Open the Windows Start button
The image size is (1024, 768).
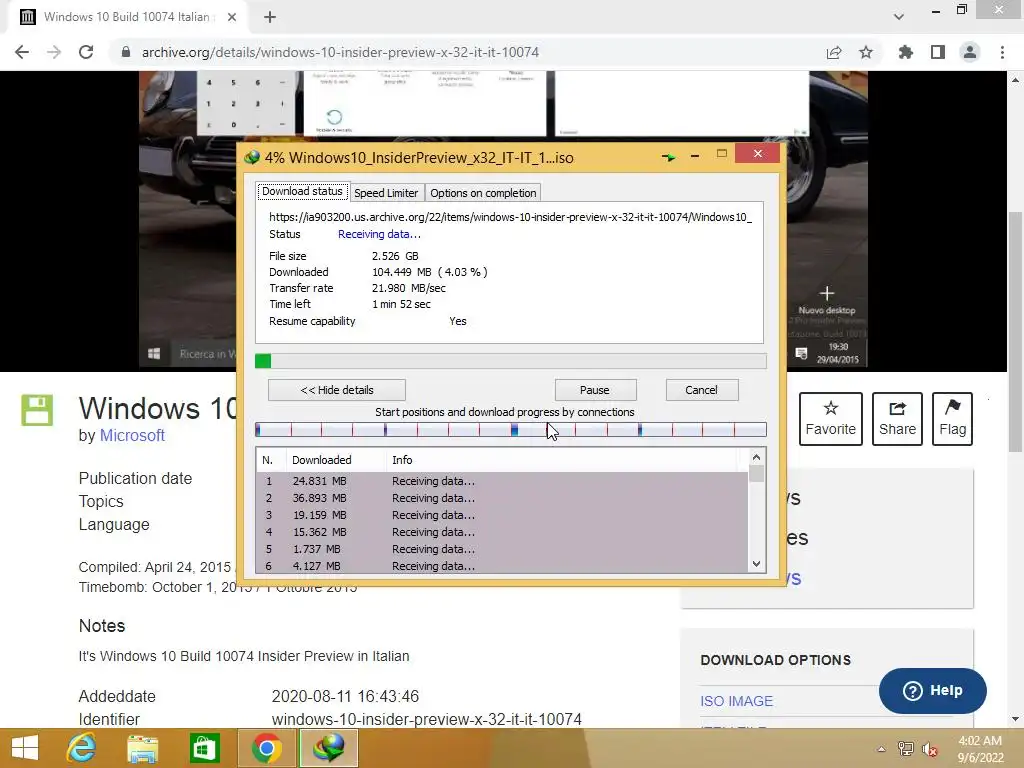click(x=25, y=748)
